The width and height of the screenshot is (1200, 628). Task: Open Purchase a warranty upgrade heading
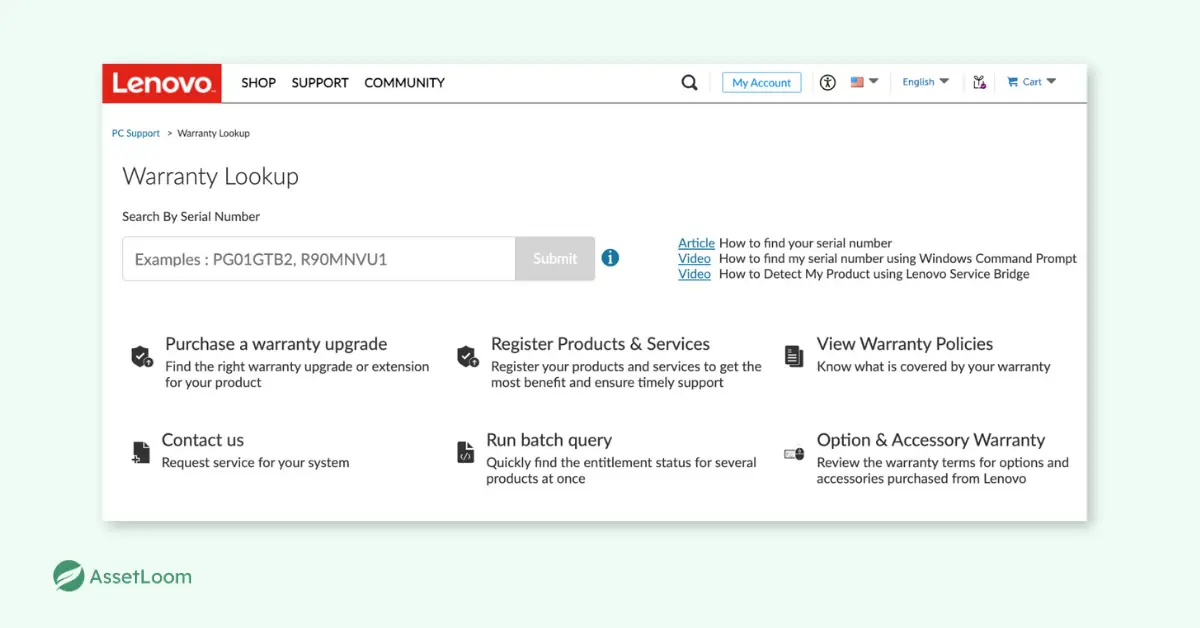click(x=276, y=344)
